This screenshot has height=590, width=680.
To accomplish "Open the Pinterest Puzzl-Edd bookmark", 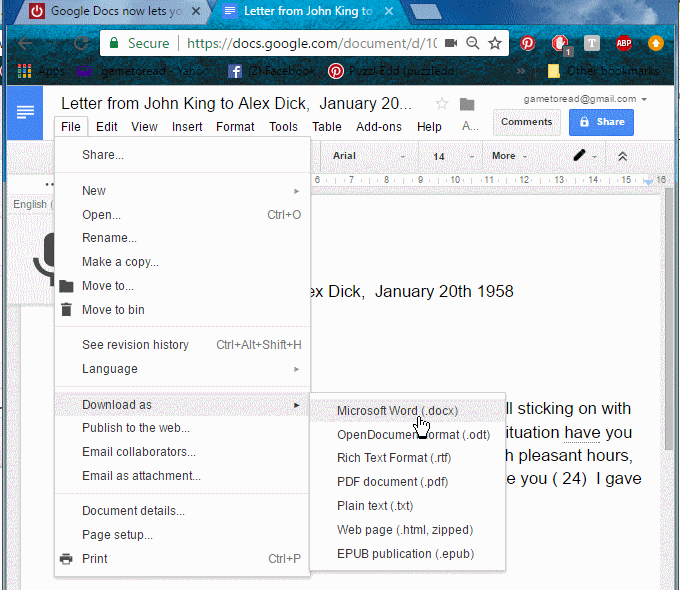I will [x=391, y=71].
